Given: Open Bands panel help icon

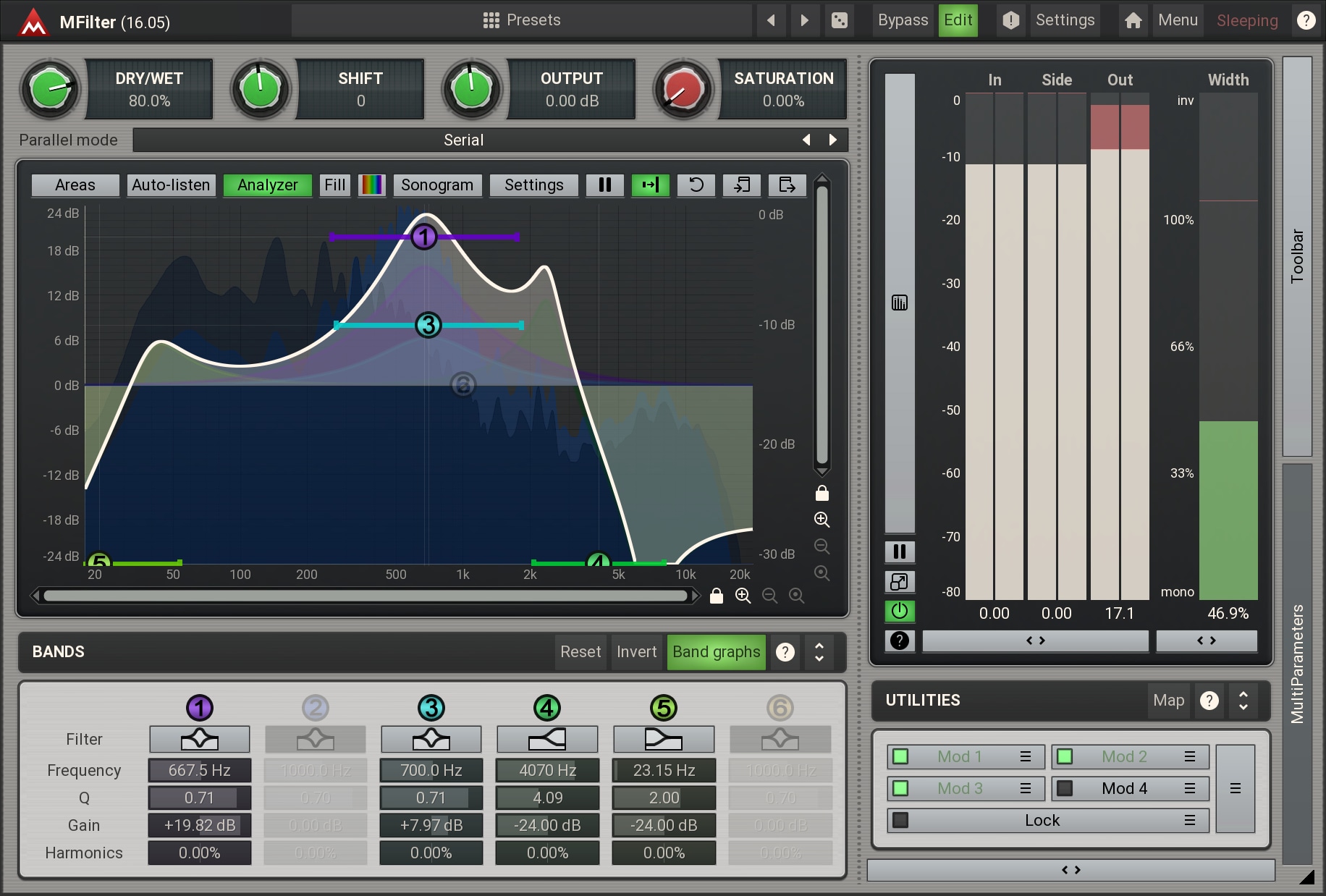Looking at the screenshot, I should coord(785,652).
